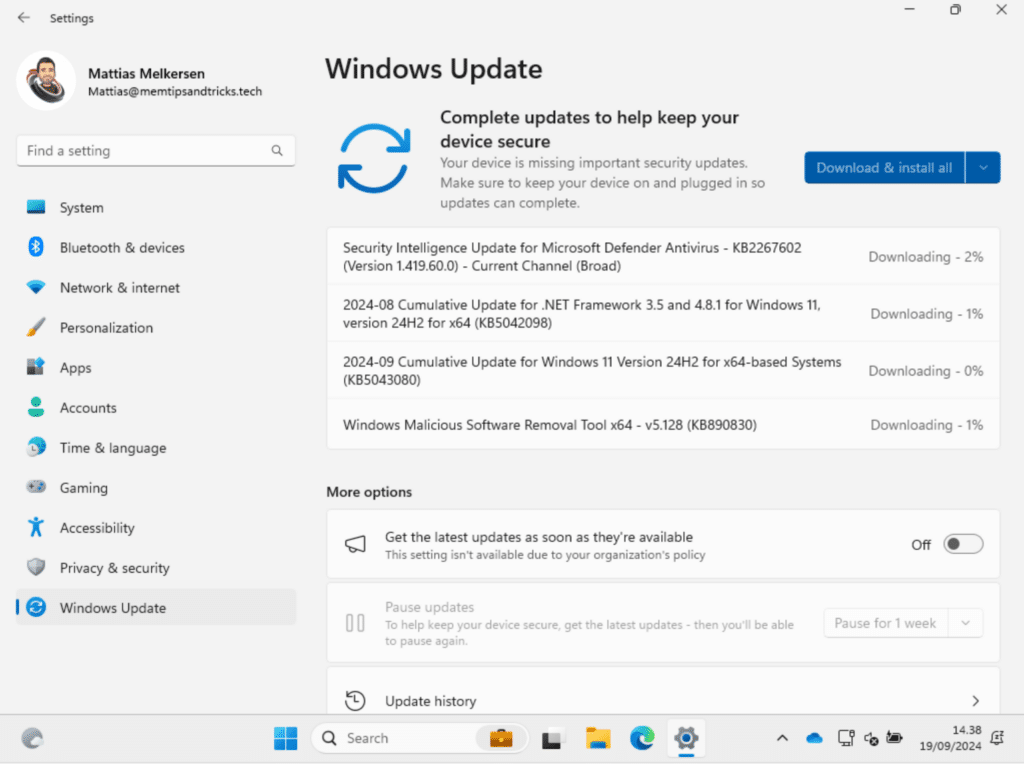The height and width of the screenshot is (764, 1024).
Task: Click the More options heading
Action: coord(369,492)
